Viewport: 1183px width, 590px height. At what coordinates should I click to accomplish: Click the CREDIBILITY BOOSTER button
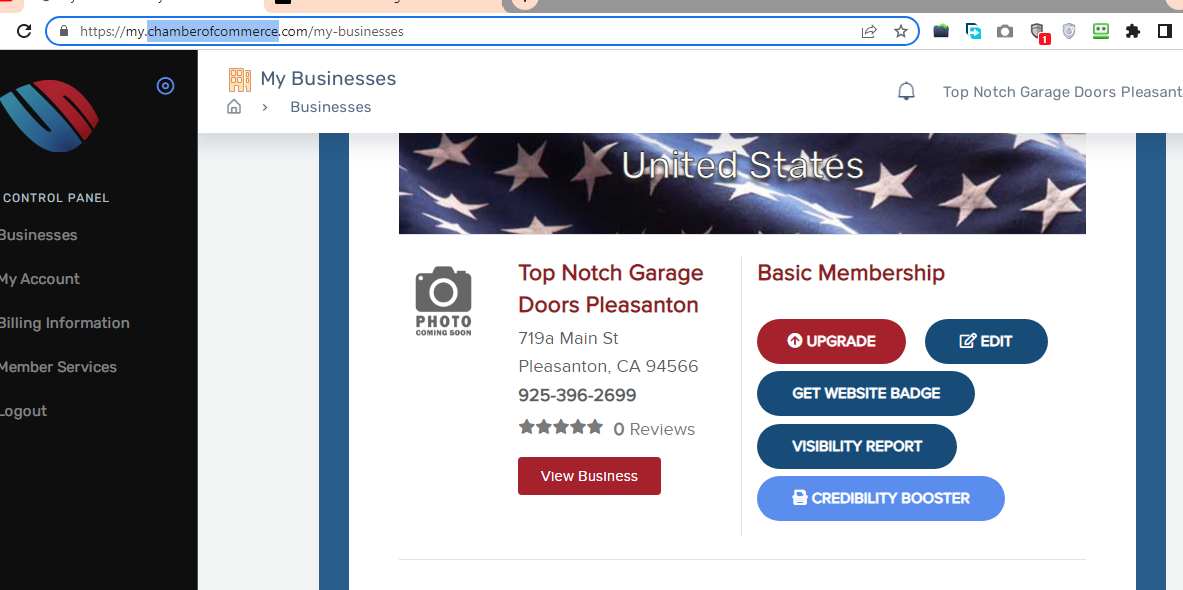pyautogui.click(x=880, y=498)
